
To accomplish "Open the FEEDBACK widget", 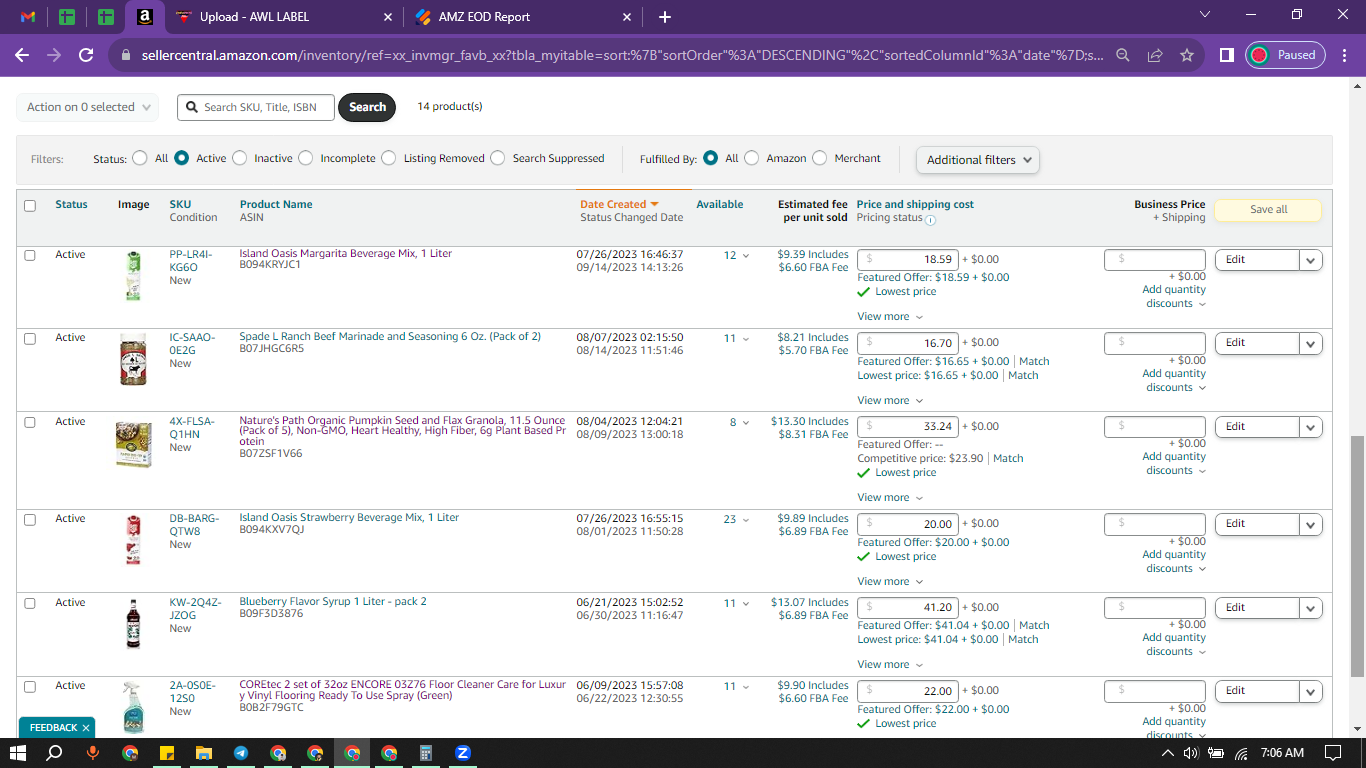I will click(x=54, y=728).
